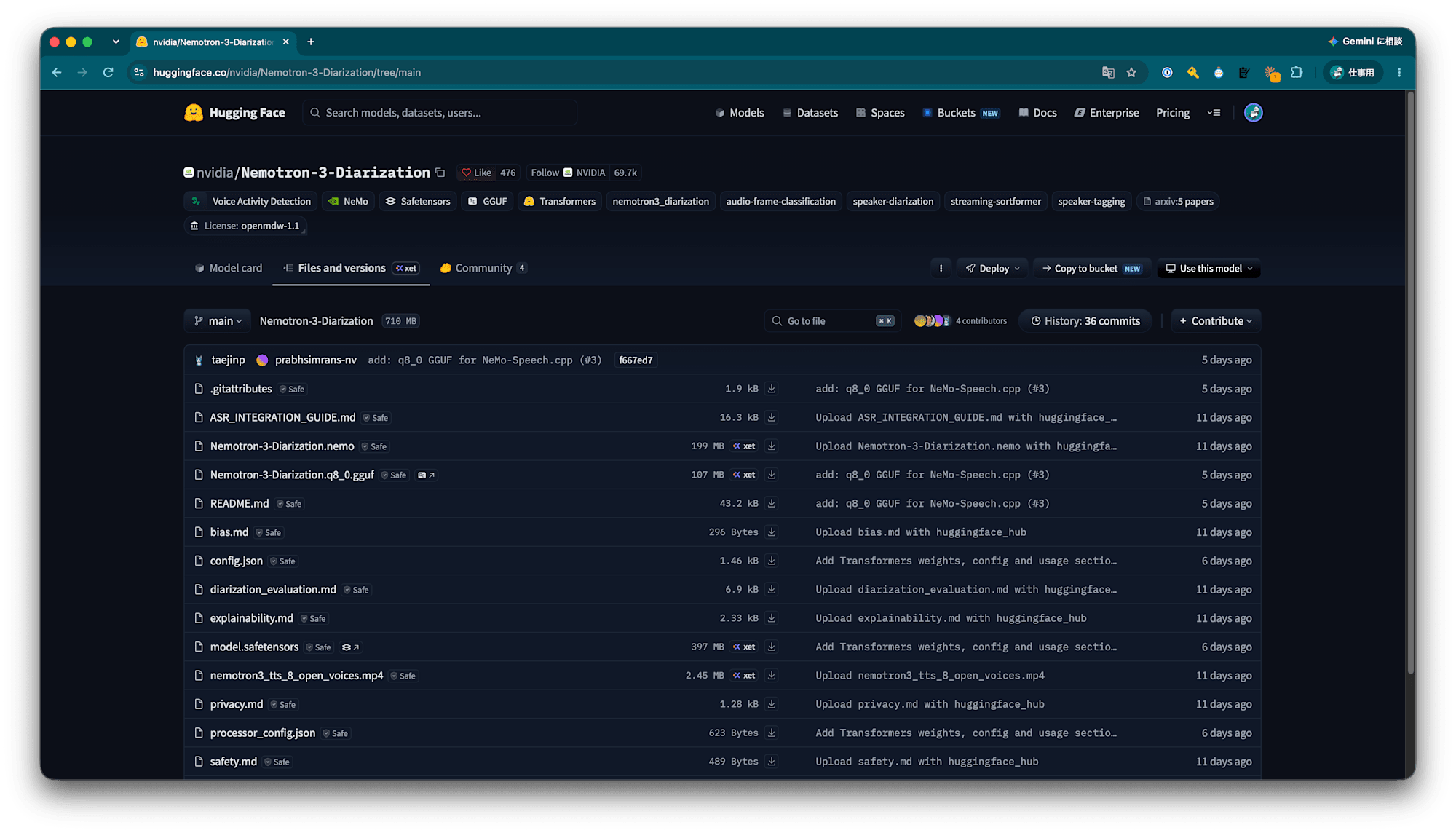View History: 36 commits
1456x833 pixels.
tap(1085, 321)
